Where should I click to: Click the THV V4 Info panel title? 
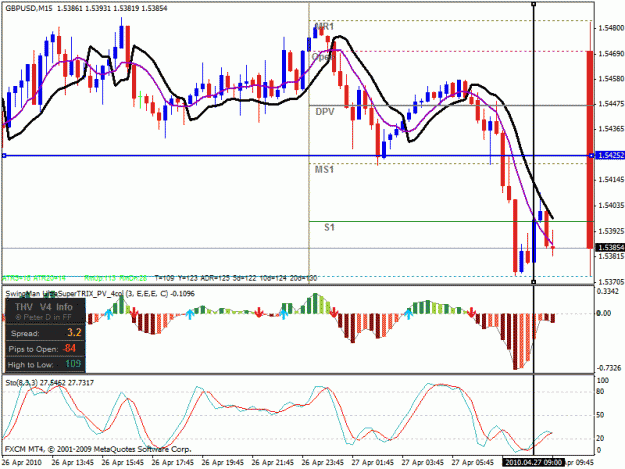click(44, 307)
